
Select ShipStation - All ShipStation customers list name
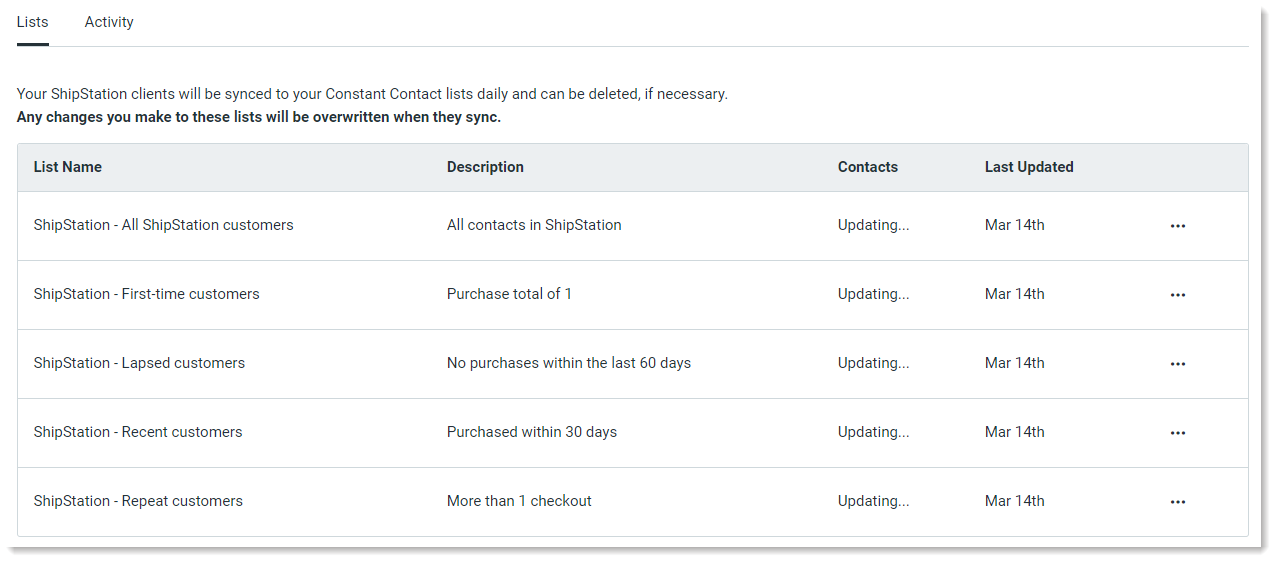(164, 225)
